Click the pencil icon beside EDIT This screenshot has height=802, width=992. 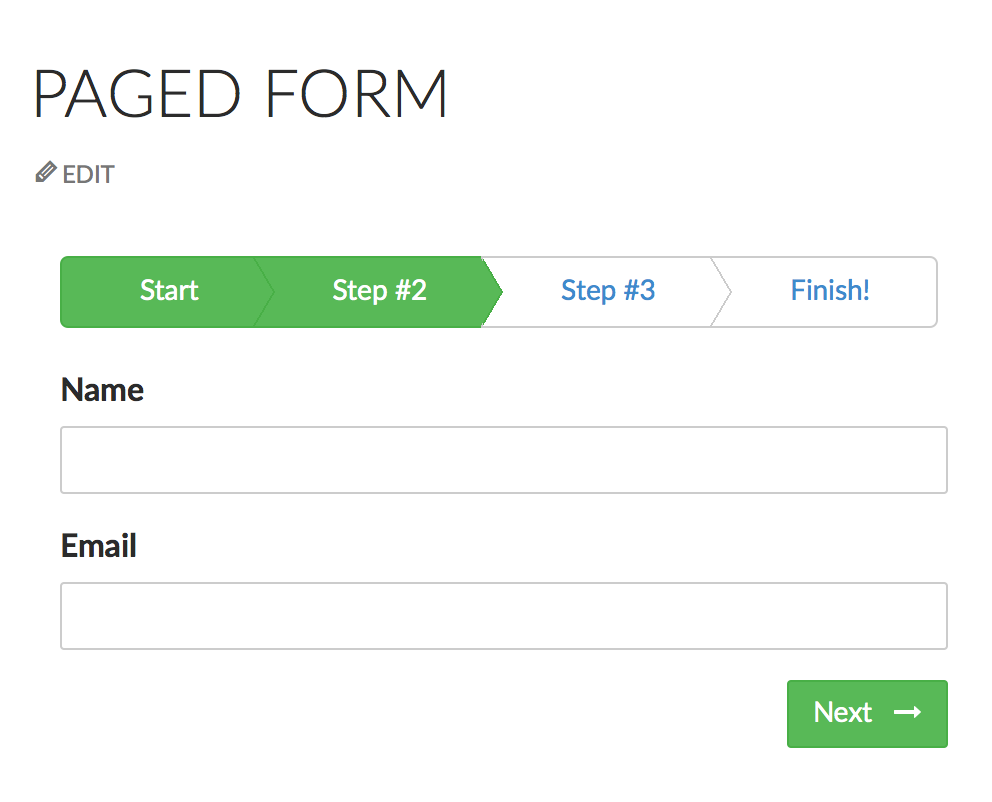tap(45, 173)
